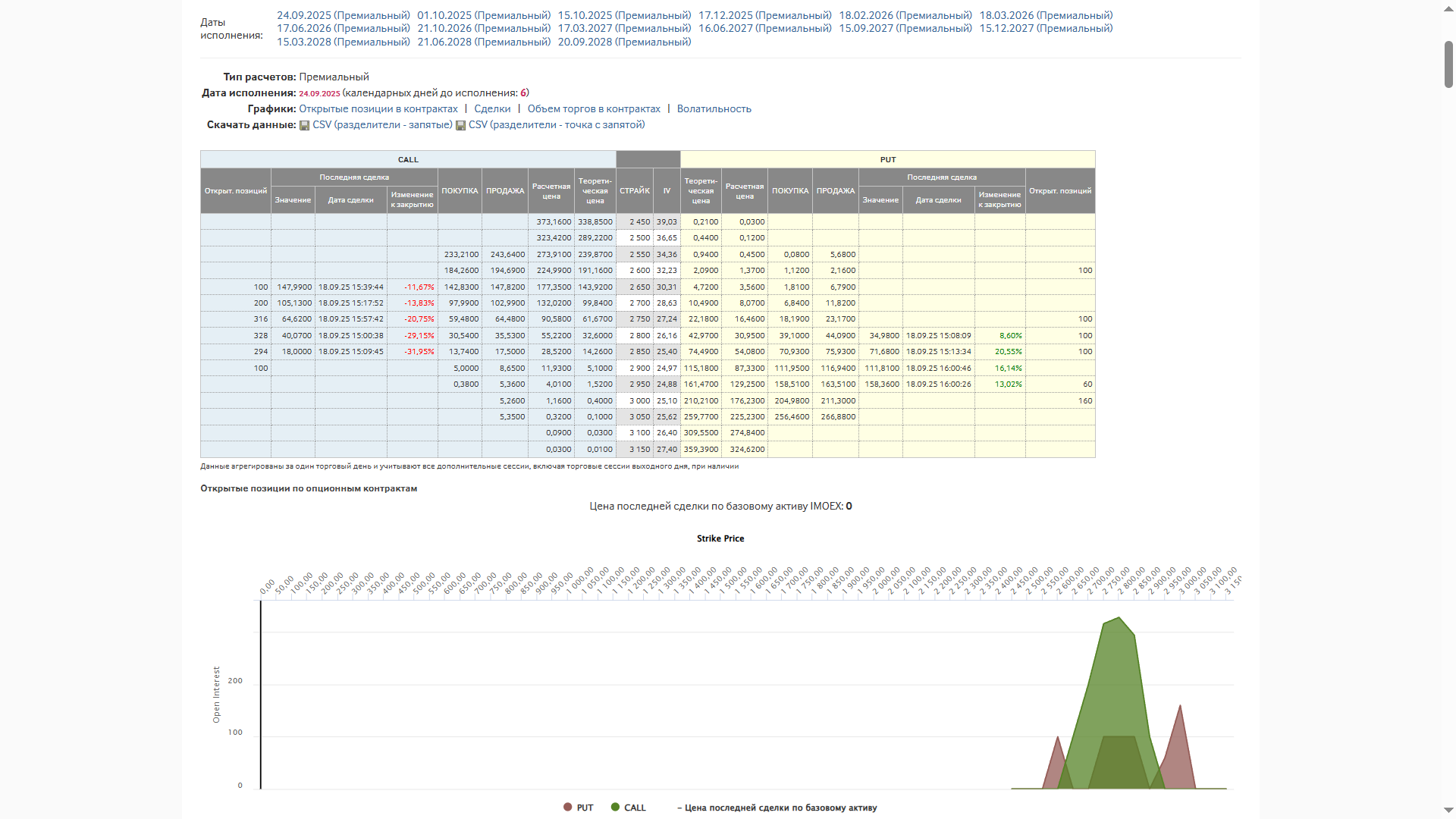This screenshot has height=819, width=1456.
Task: Click the vertical page scrollbar thumb
Action: tap(1448, 64)
